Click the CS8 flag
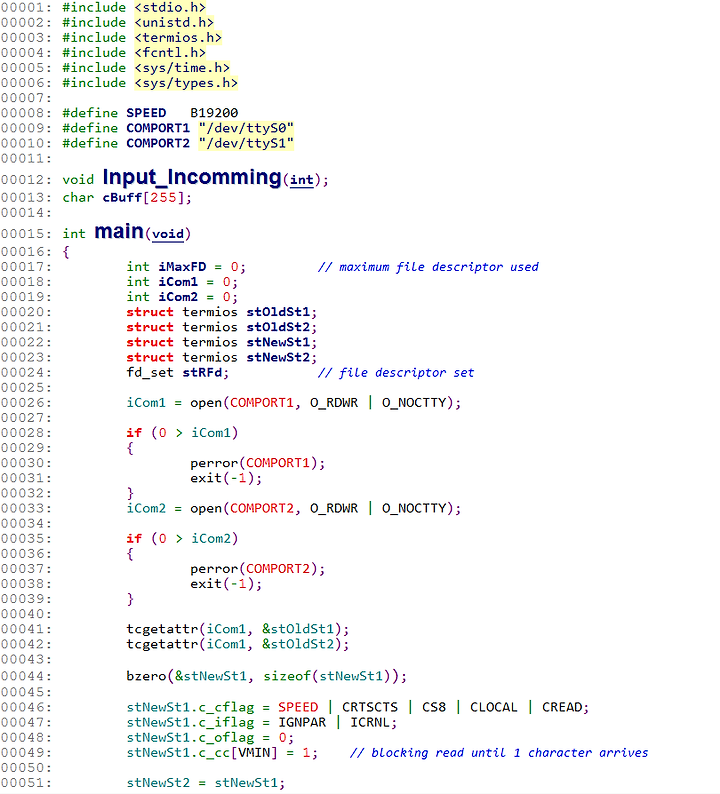 (434, 707)
